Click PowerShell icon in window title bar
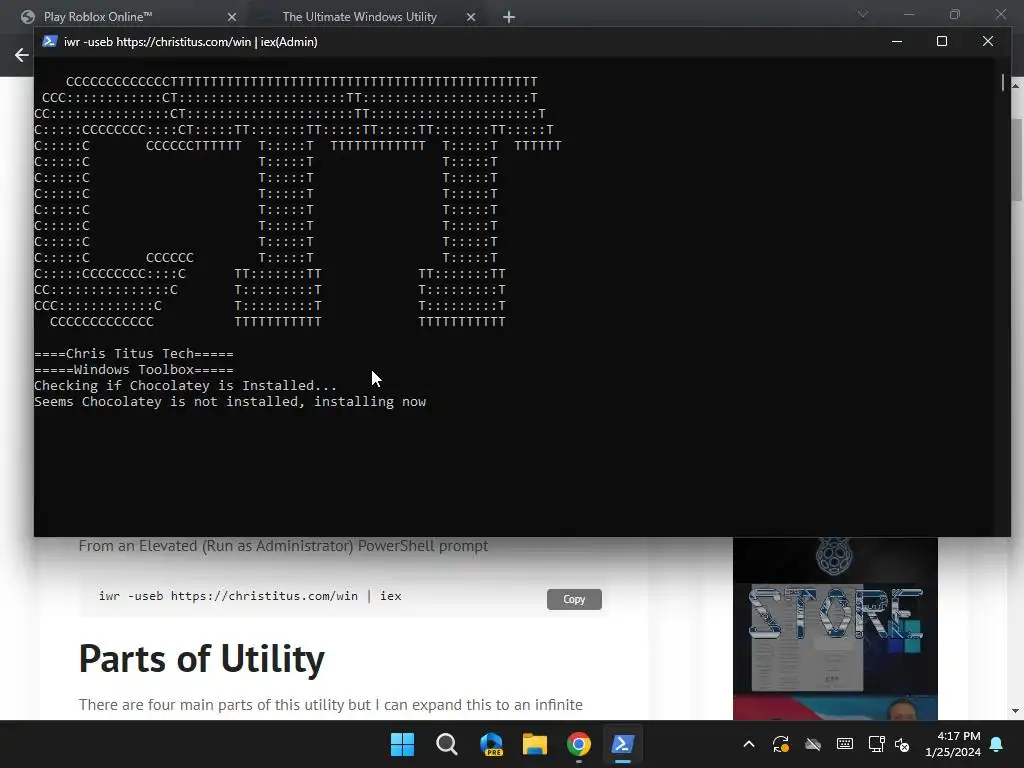 point(50,41)
